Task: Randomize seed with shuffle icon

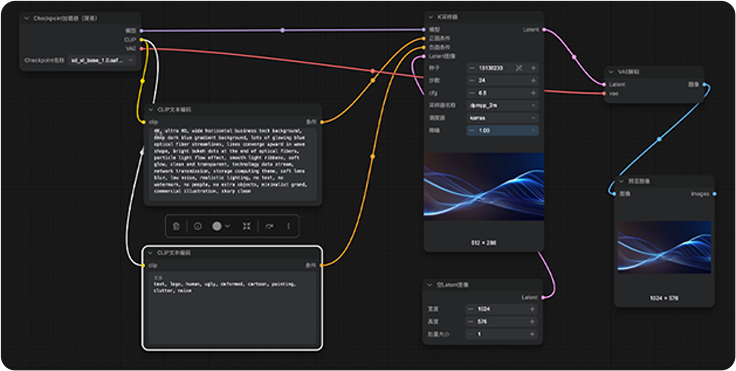Action: (x=519, y=68)
